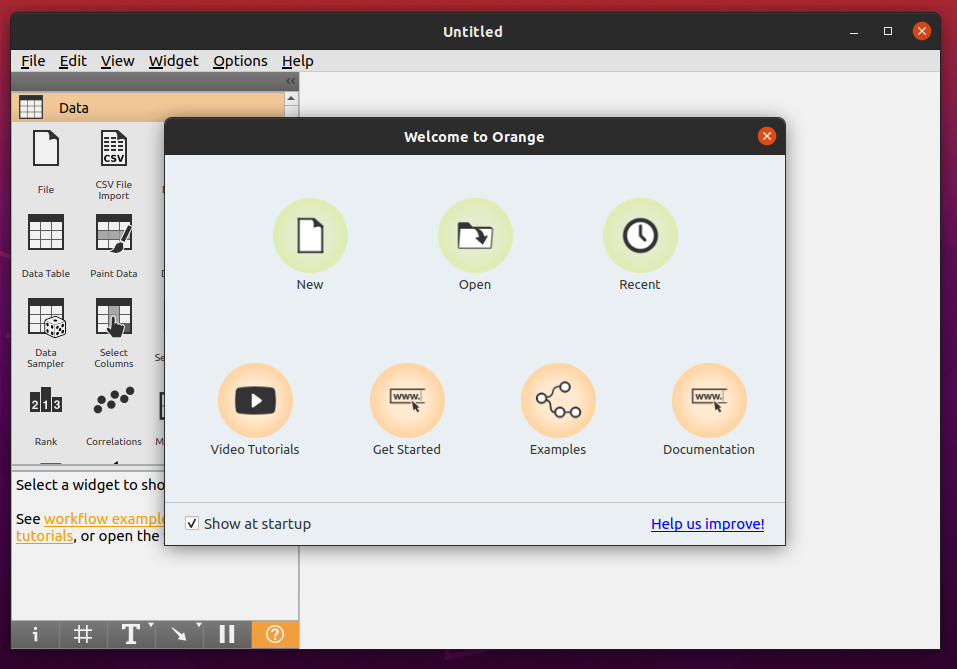Select the text annotation tool
957x669 pixels.
129,635
